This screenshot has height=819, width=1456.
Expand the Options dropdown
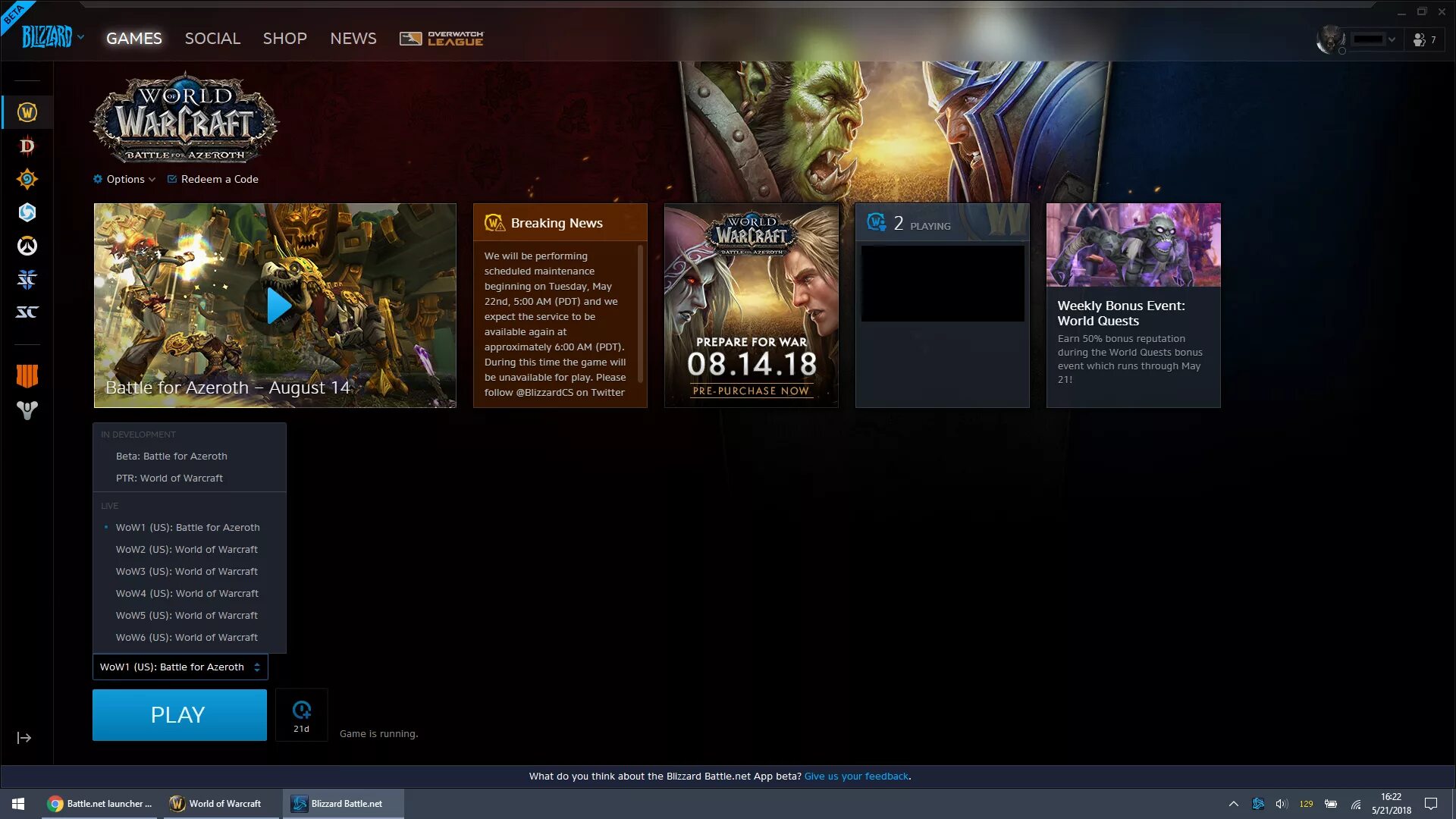124,179
